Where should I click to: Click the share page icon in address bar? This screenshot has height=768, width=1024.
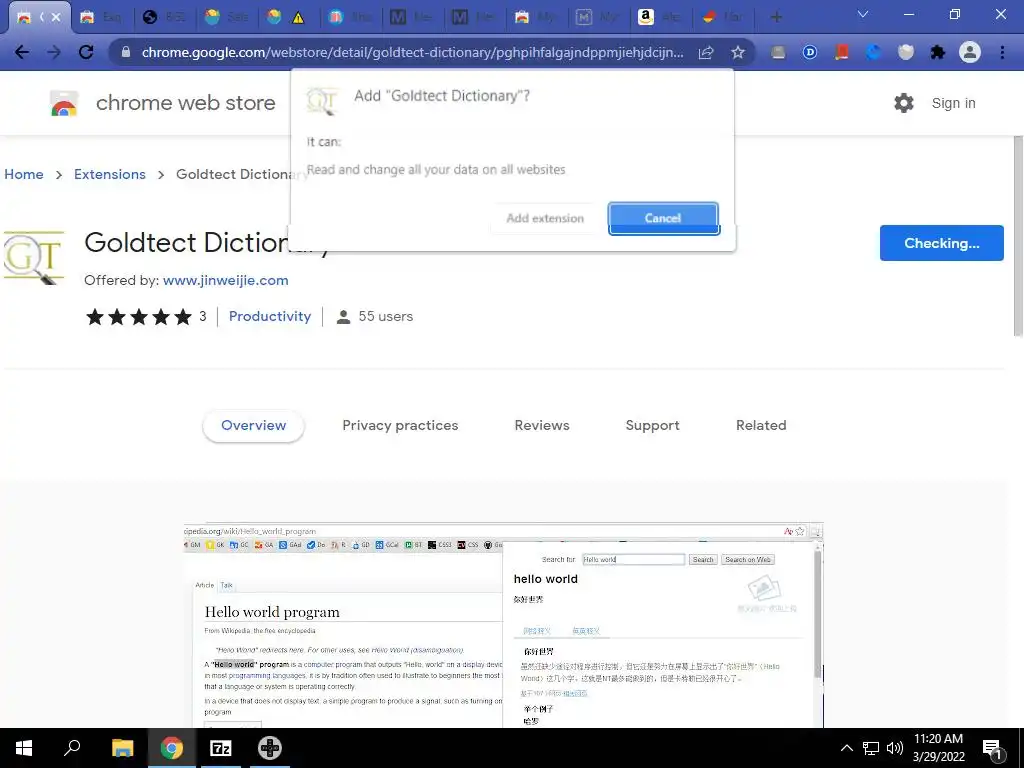(x=706, y=52)
